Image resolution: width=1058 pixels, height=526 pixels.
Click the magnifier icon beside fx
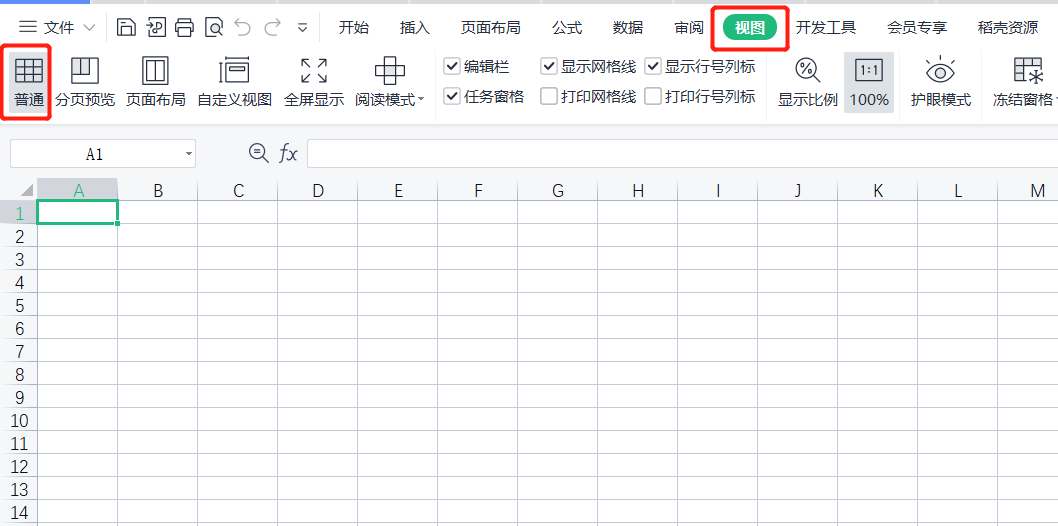(258, 153)
